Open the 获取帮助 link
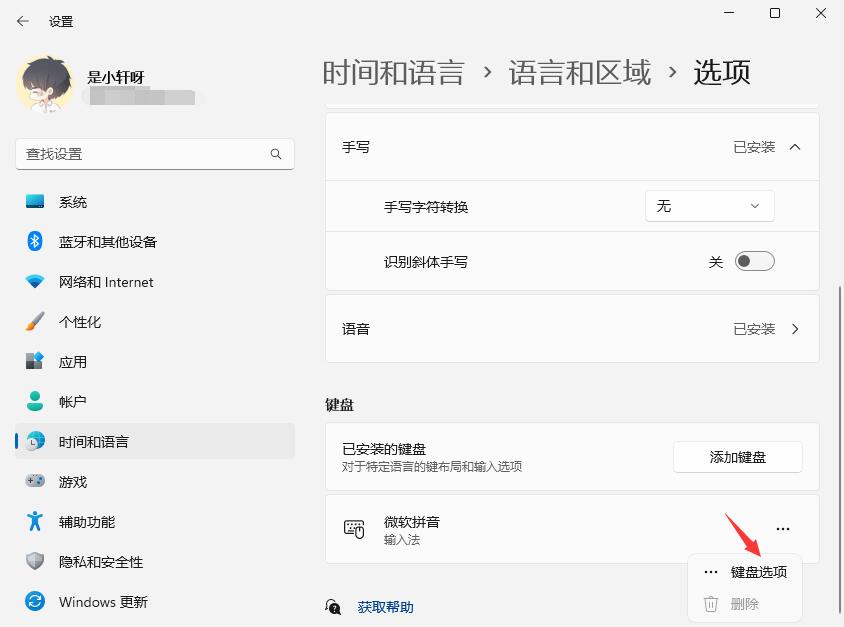 (x=385, y=607)
